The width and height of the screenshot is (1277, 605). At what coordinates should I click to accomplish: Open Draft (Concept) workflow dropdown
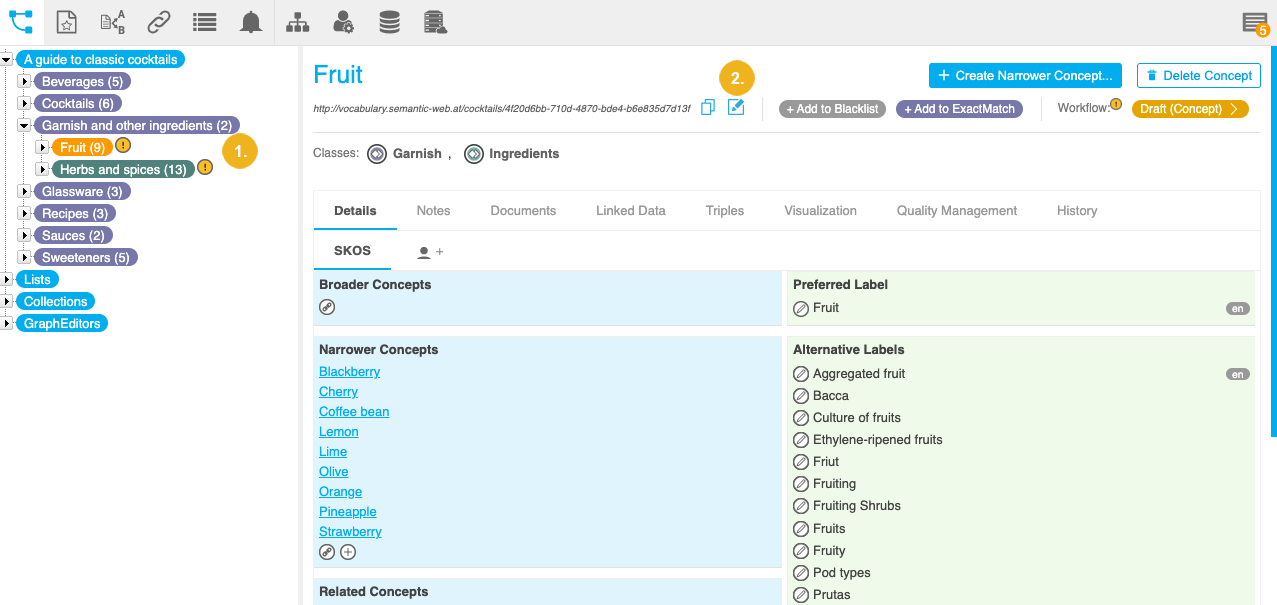[1189, 109]
